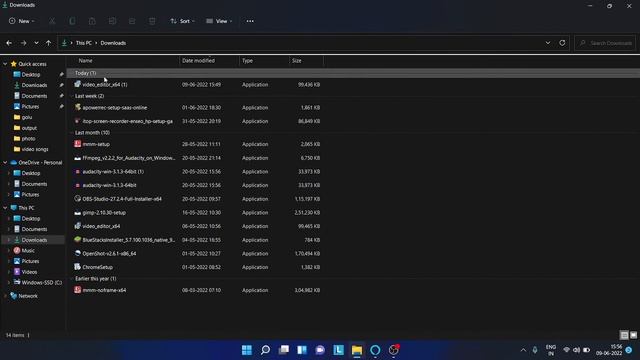The width and height of the screenshot is (640, 360).
Task: Switch to large thumbnails view icon
Action: tap(633, 336)
